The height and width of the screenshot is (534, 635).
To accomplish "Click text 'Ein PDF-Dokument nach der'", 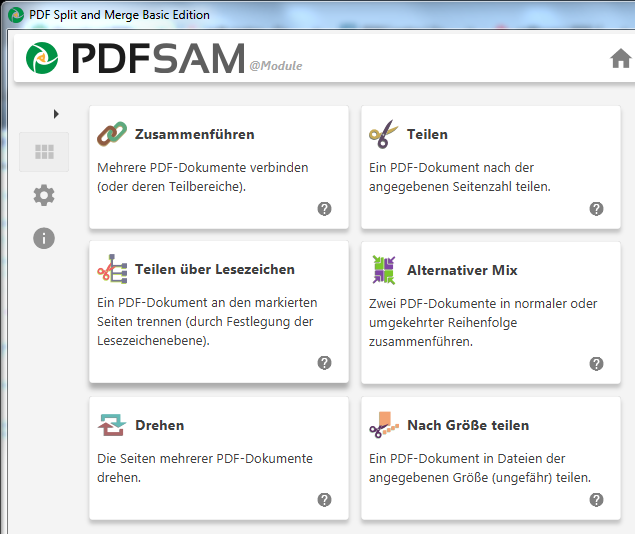I will point(451,167).
